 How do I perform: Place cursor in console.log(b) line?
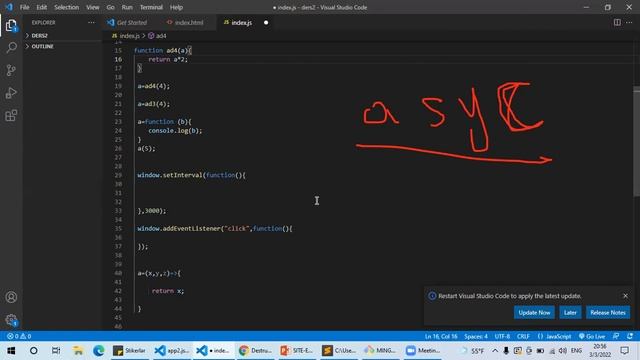tap(175, 131)
